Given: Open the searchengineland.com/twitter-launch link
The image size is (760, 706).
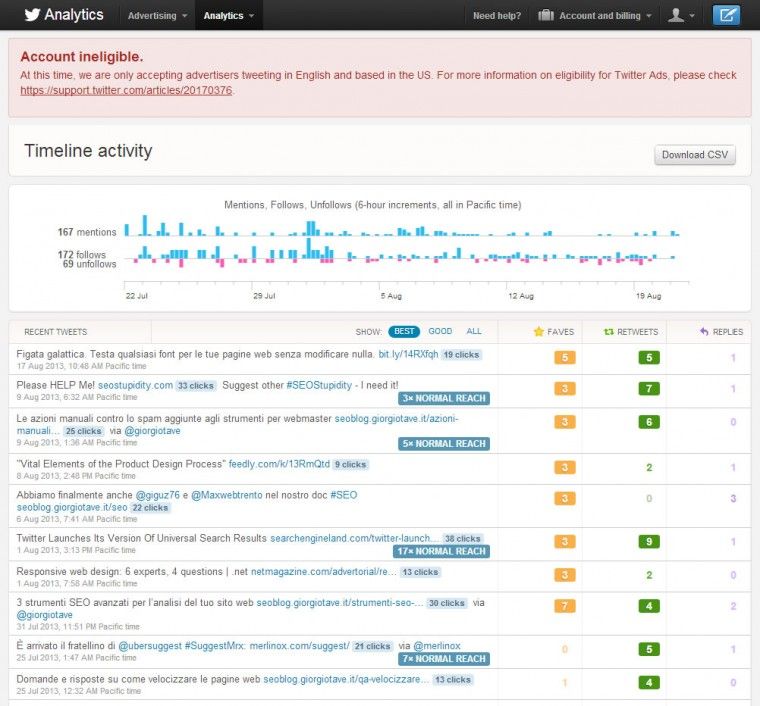Looking at the screenshot, I should [x=355, y=538].
